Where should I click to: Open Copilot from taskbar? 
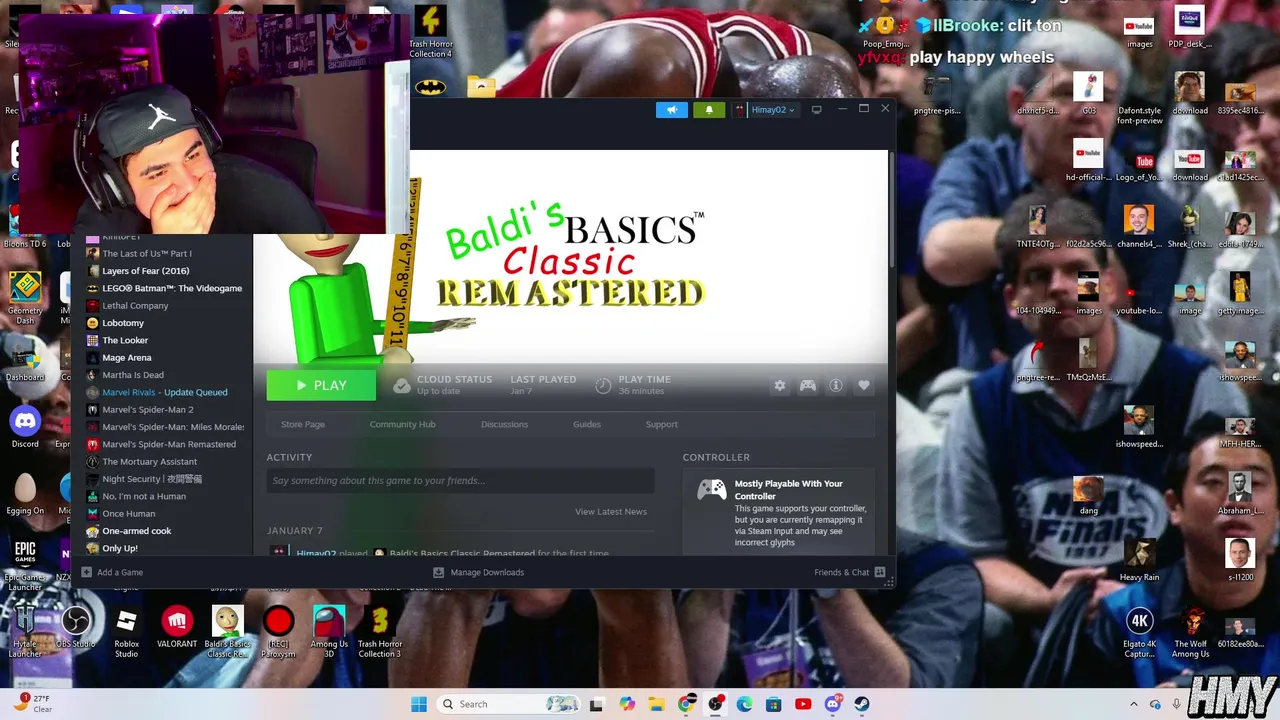coord(627,704)
